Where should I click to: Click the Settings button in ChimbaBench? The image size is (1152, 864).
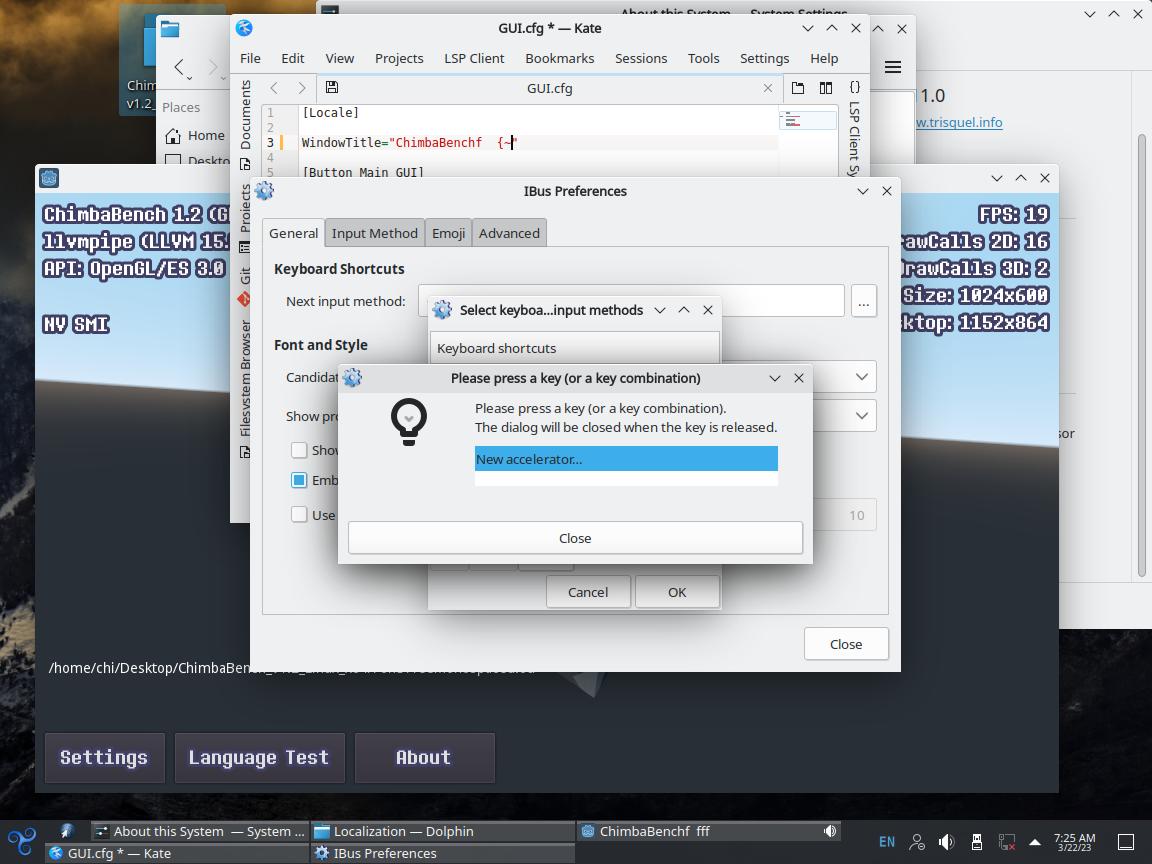[x=104, y=757]
